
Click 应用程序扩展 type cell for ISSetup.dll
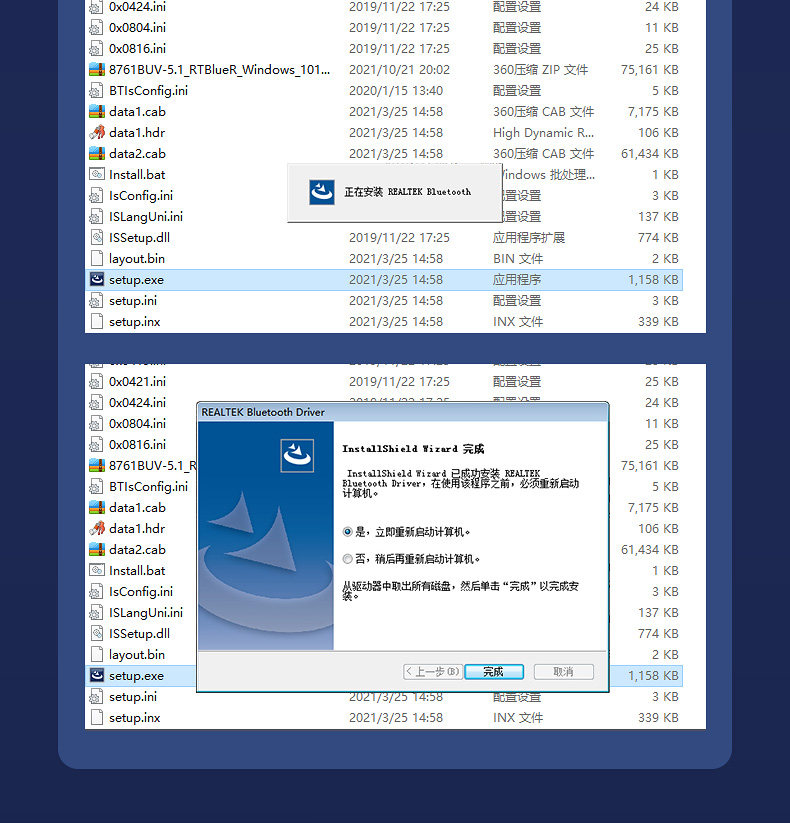pos(529,237)
